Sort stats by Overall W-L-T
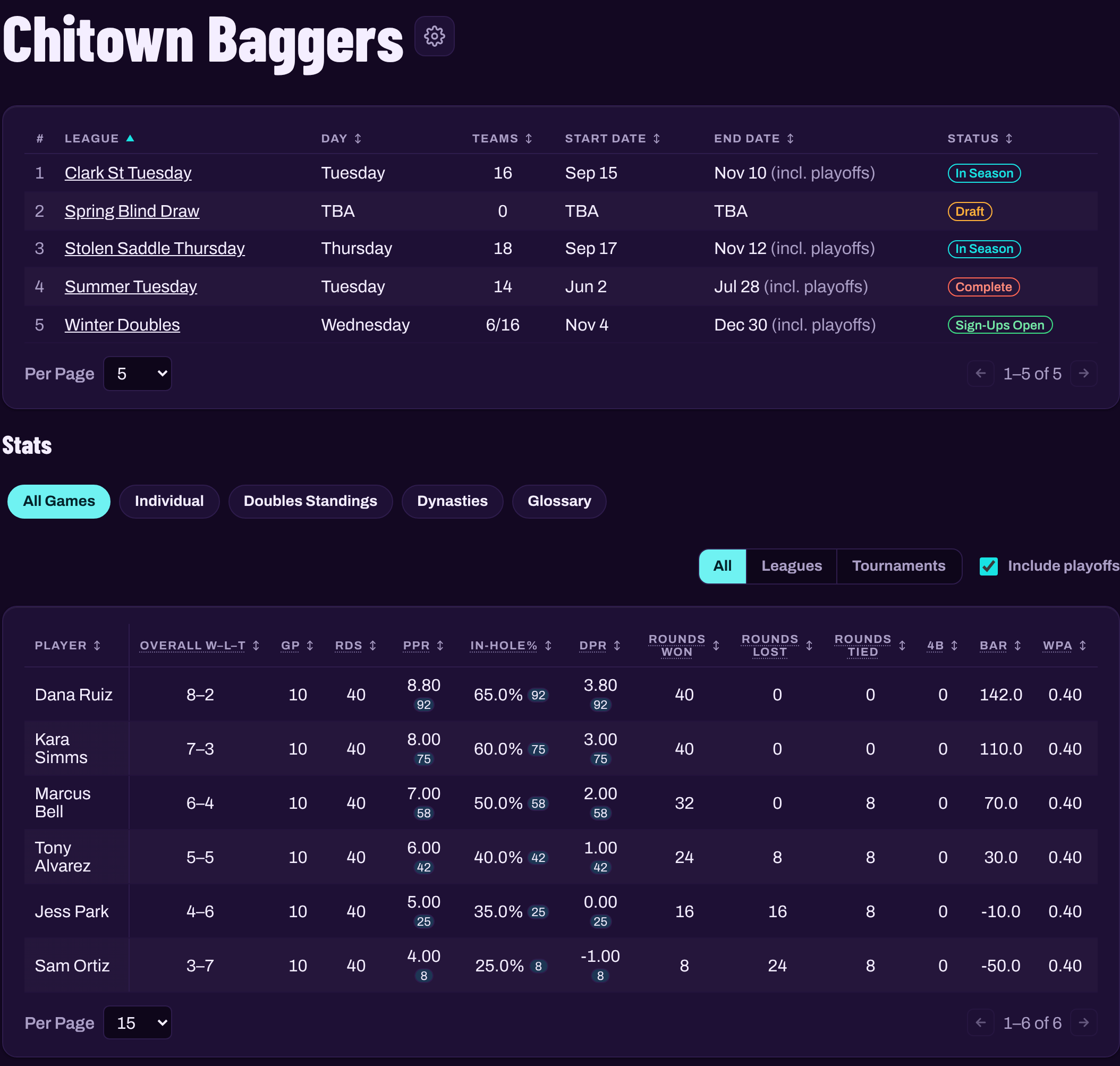The image size is (1120, 1066). pyautogui.click(x=199, y=646)
